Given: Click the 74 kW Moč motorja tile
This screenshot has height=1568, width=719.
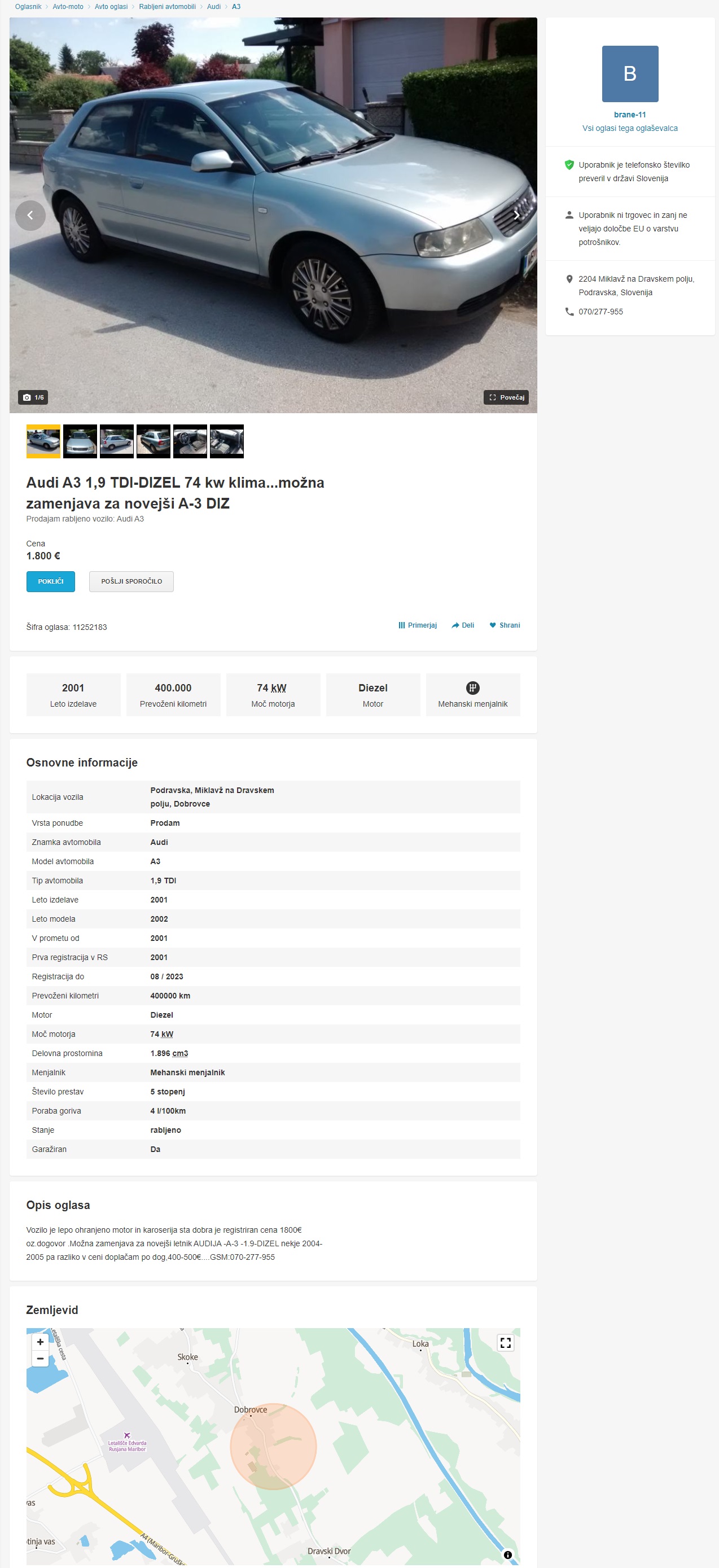Looking at the screenshot, I should click(x=273, y=694).
